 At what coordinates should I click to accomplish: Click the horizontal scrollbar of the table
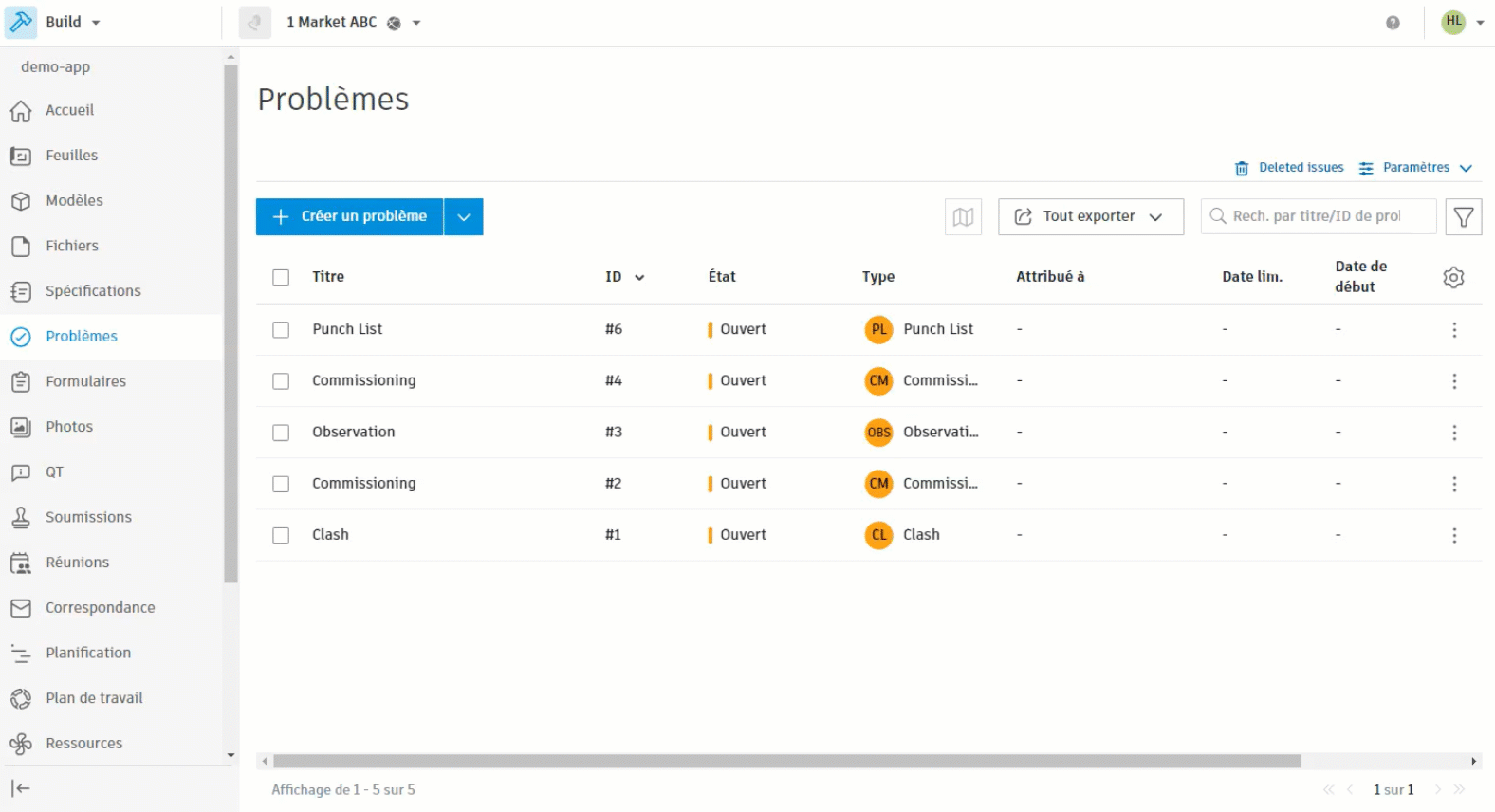787,761
